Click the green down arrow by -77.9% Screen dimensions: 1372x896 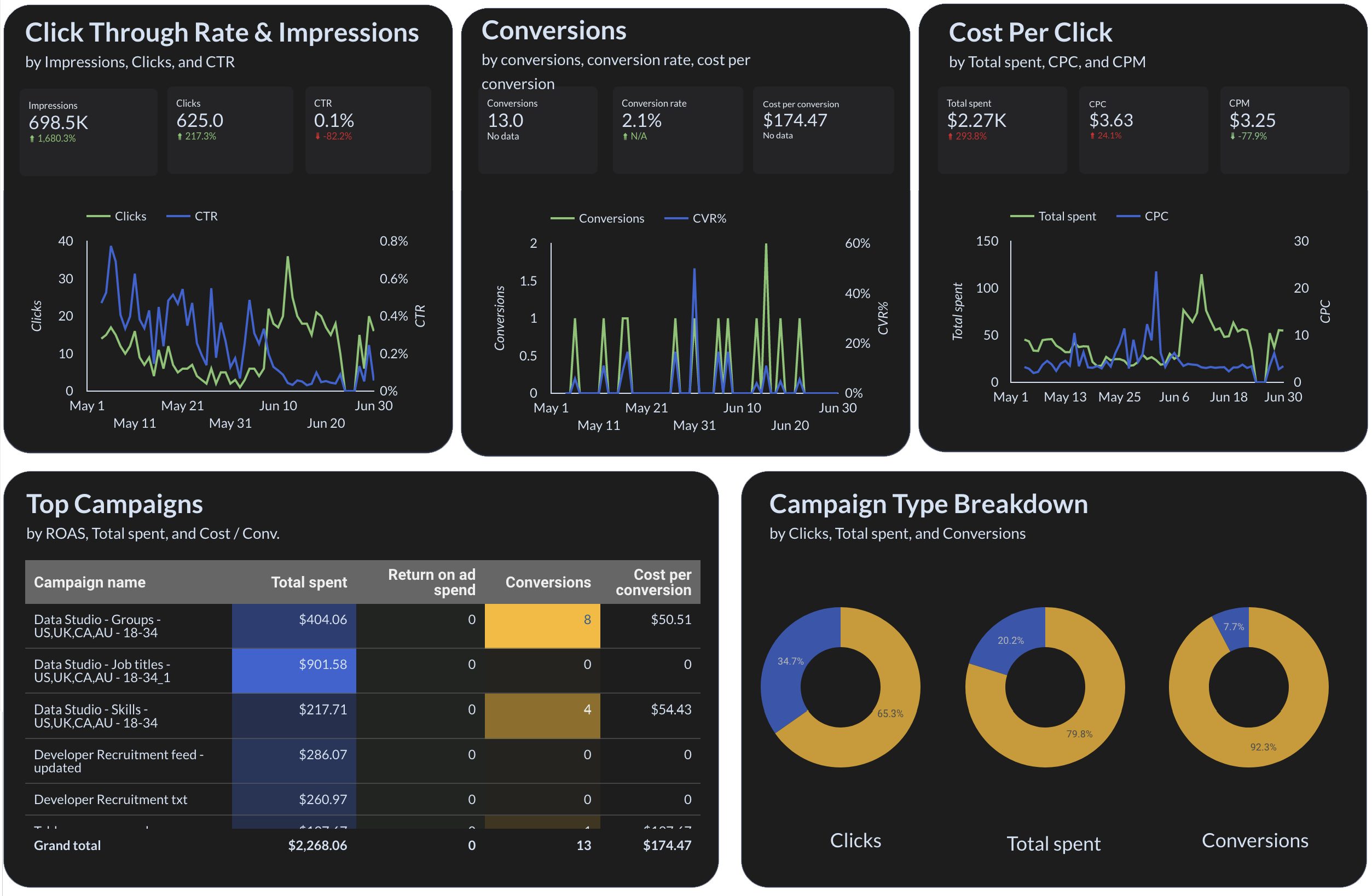click(1232, 137)
